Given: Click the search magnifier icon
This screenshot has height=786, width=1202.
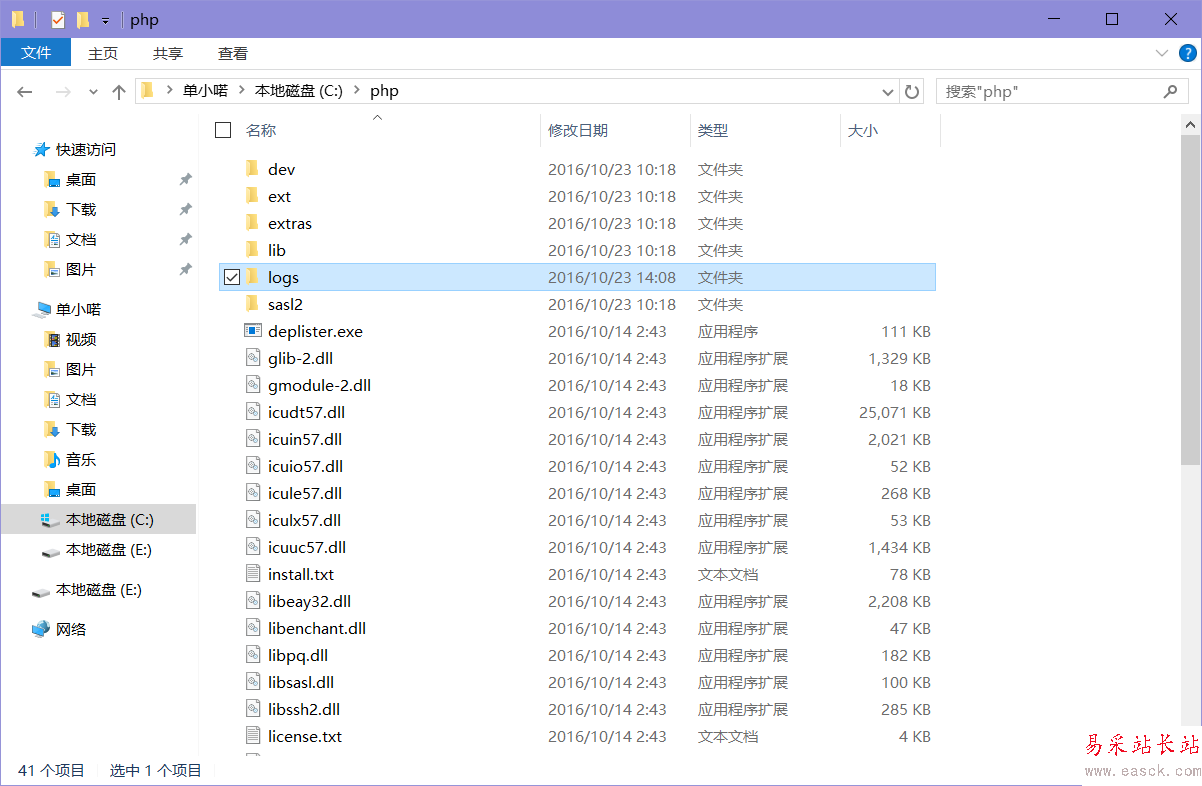Looking at the screenshot, I should (1171, 91).
